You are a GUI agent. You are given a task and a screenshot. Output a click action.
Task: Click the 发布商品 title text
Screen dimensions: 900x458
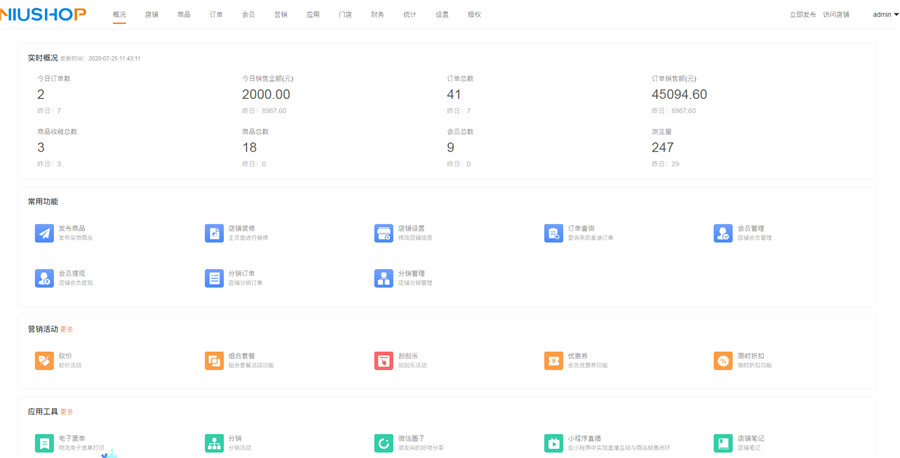tap(72, 228)
